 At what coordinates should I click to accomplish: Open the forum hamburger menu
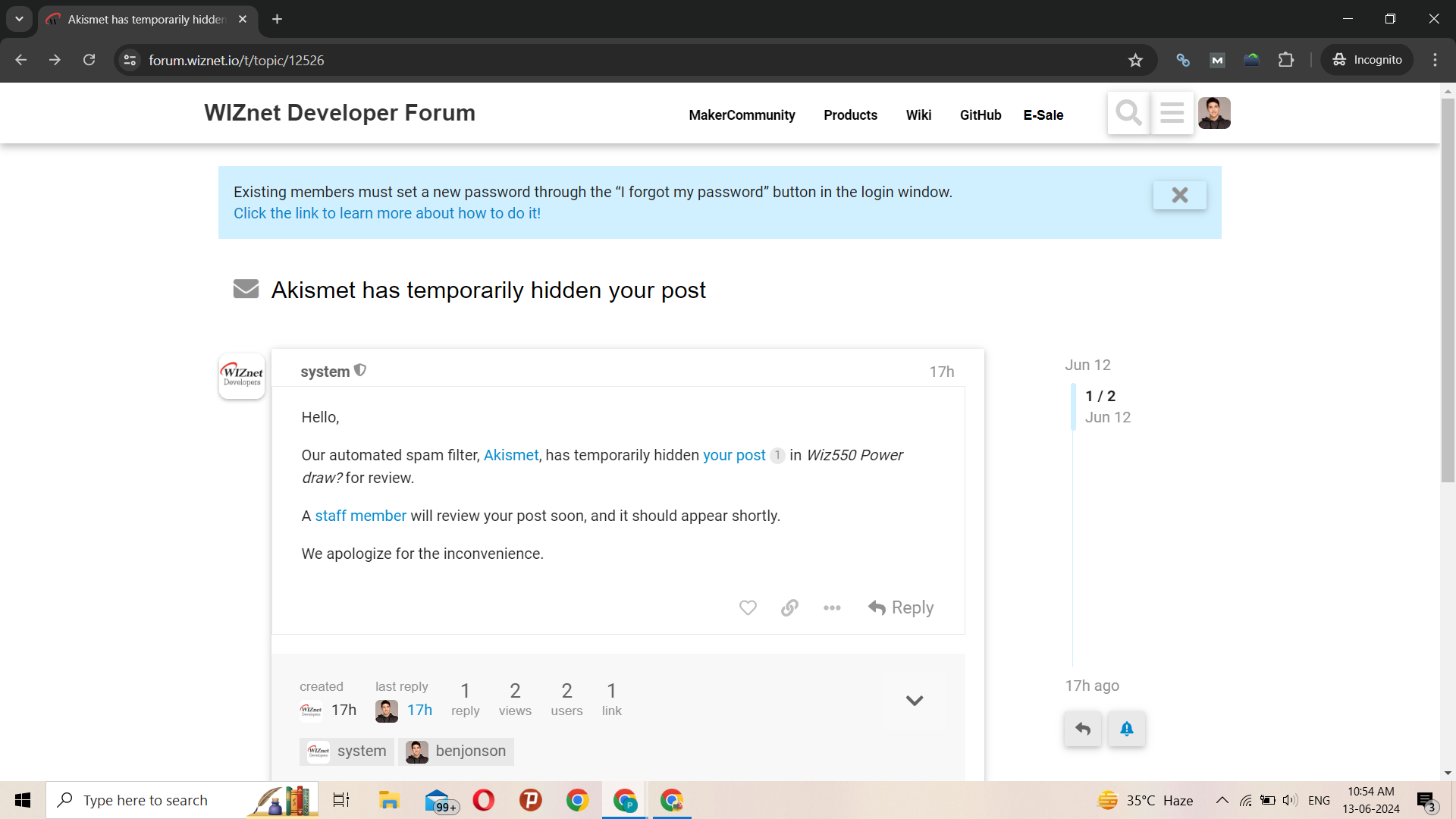pyautogui.click(x=1172, y=113)
